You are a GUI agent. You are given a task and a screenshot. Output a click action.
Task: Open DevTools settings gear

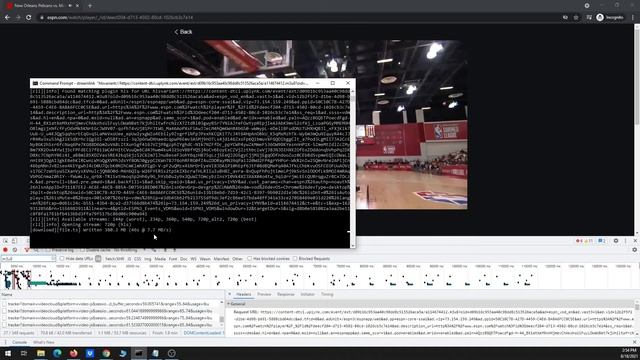coord(616,241)
